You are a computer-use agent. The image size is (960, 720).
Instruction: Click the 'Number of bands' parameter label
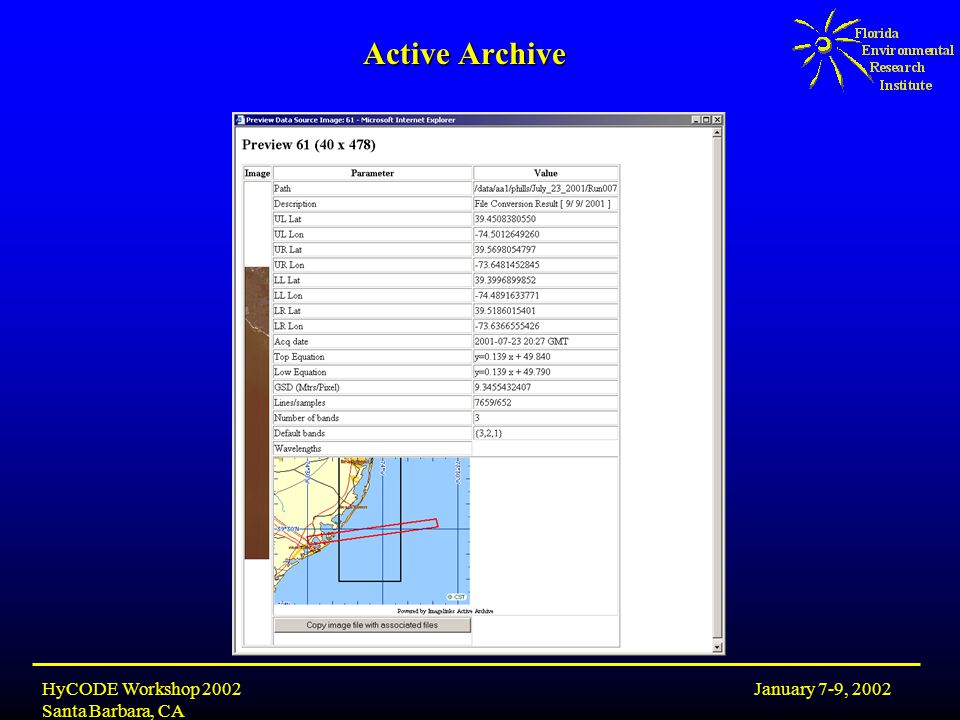point(306,418)
